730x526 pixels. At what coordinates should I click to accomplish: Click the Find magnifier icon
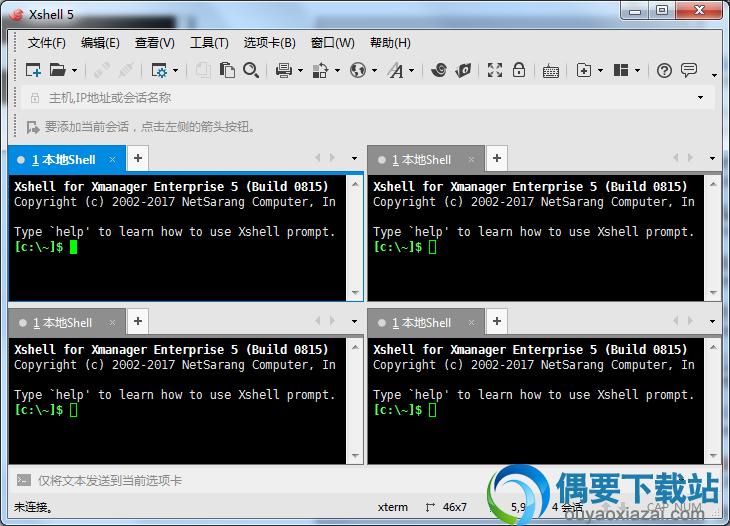251,70
